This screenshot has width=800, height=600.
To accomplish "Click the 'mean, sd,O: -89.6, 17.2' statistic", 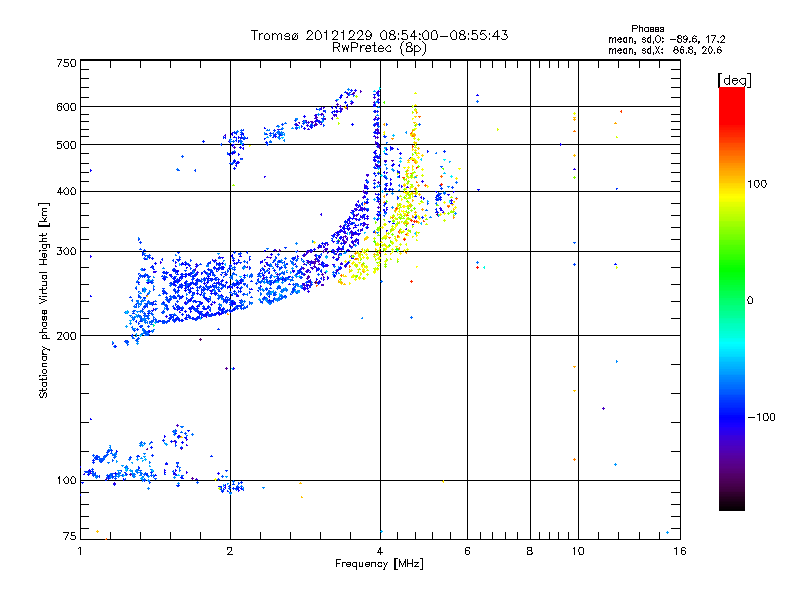I will click(666, 39).
